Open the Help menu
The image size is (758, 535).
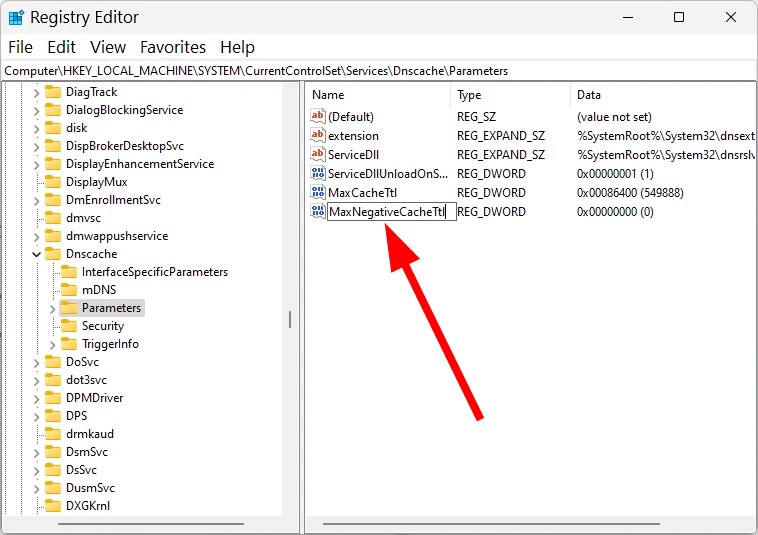click(x=237, y=47)
